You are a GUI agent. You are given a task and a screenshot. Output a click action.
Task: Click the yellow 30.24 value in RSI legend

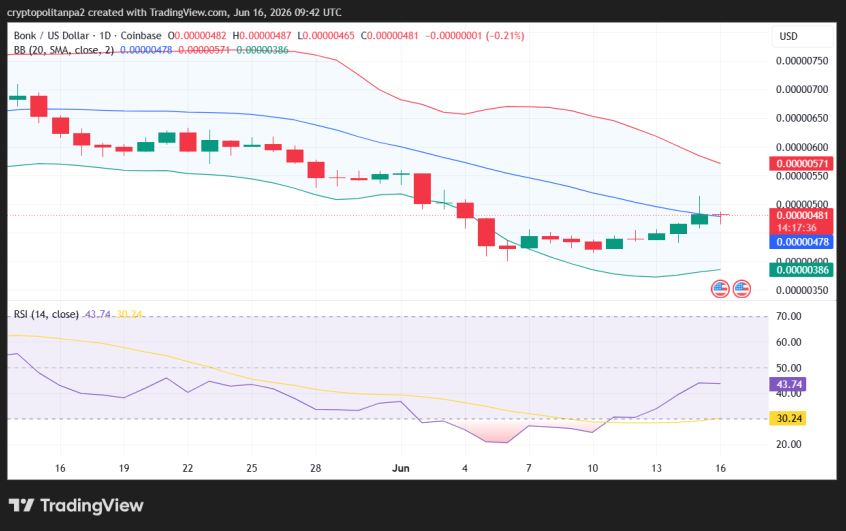click(x=129, y=314)
